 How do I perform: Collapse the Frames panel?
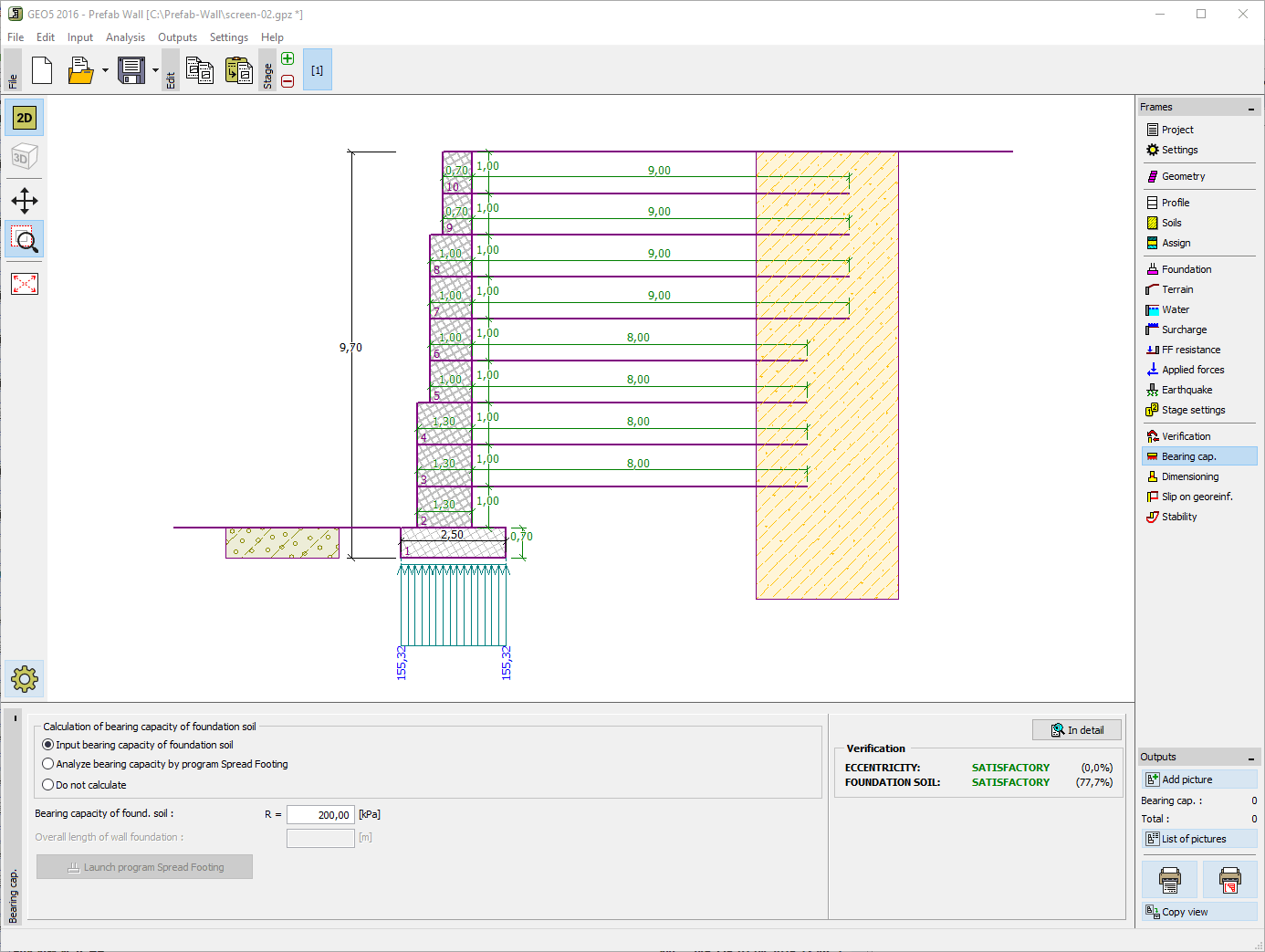[x=1251, y=108]
